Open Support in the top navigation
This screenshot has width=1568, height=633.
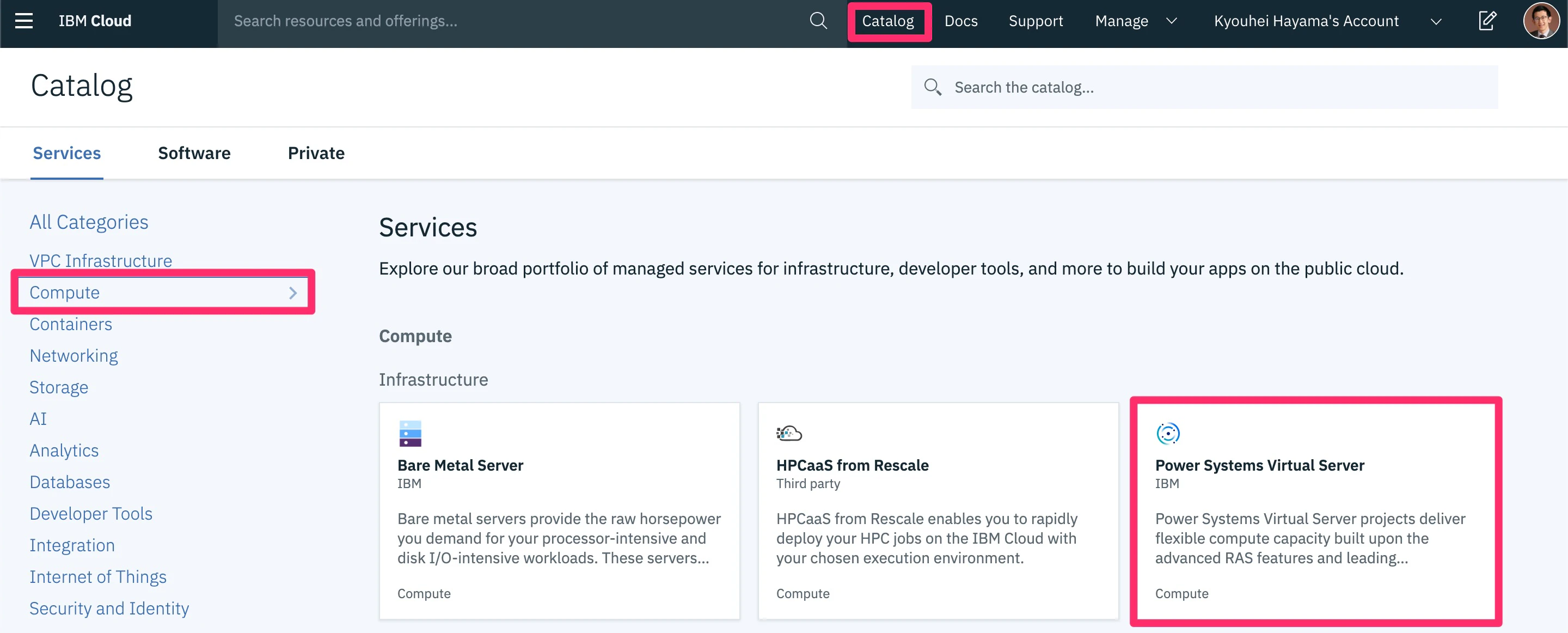1036,21
